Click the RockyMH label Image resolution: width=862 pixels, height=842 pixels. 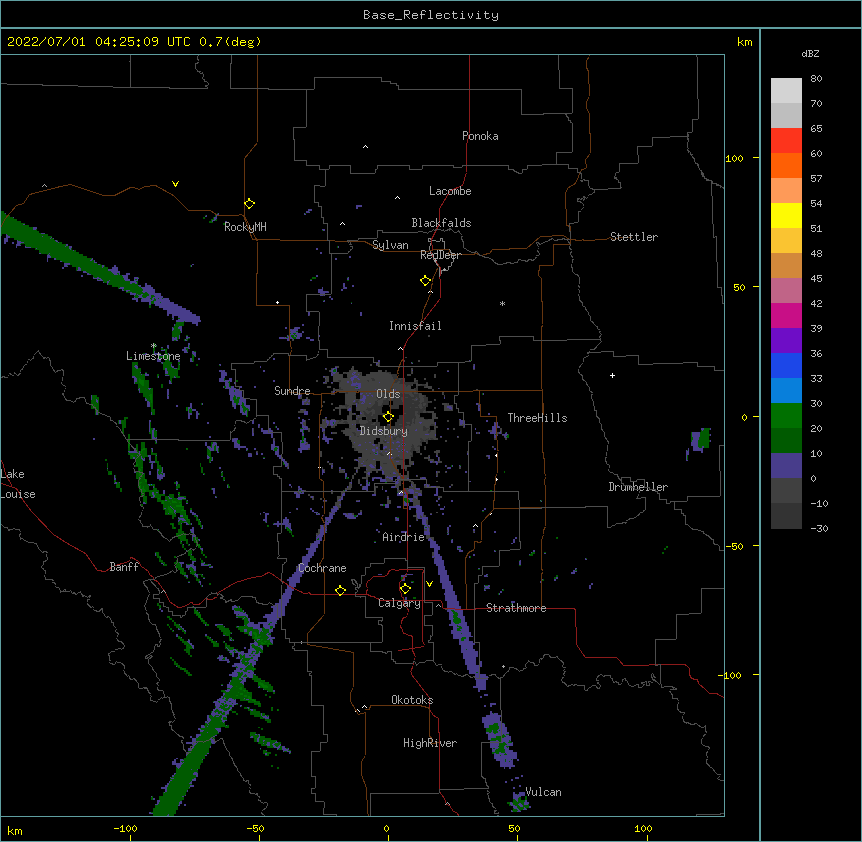[x=245, y=227]
